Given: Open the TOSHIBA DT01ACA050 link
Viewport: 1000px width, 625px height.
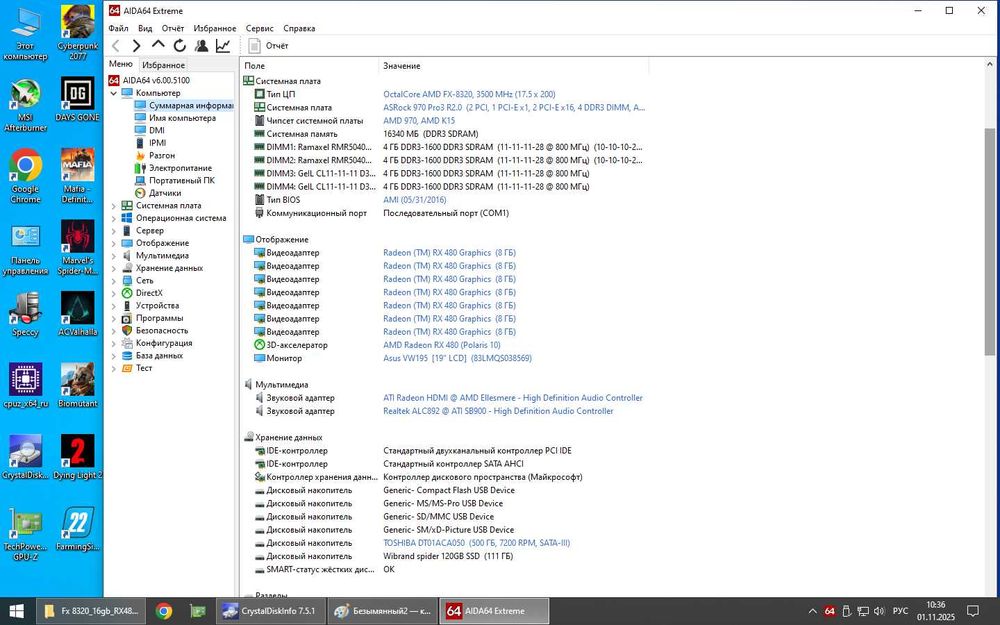Looking at the screenshot, I should [476, 543].
